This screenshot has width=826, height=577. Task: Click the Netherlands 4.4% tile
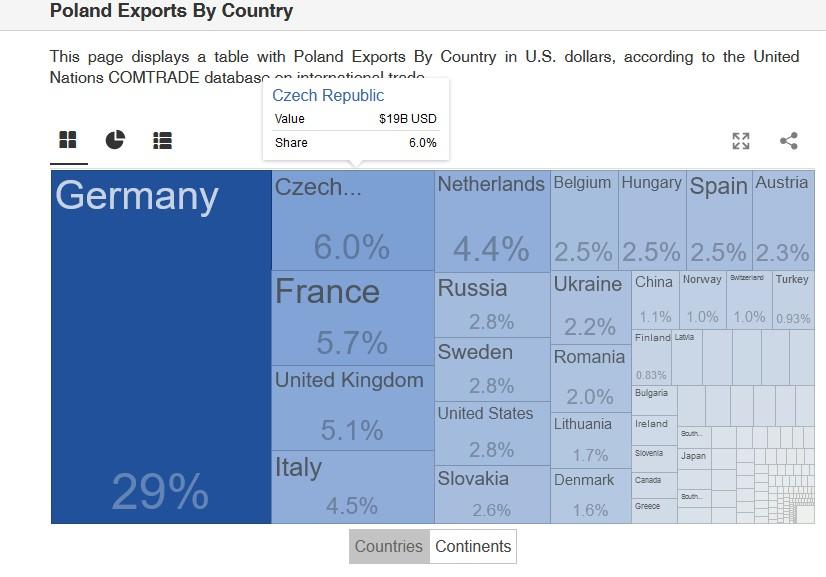tap(493, 221)
